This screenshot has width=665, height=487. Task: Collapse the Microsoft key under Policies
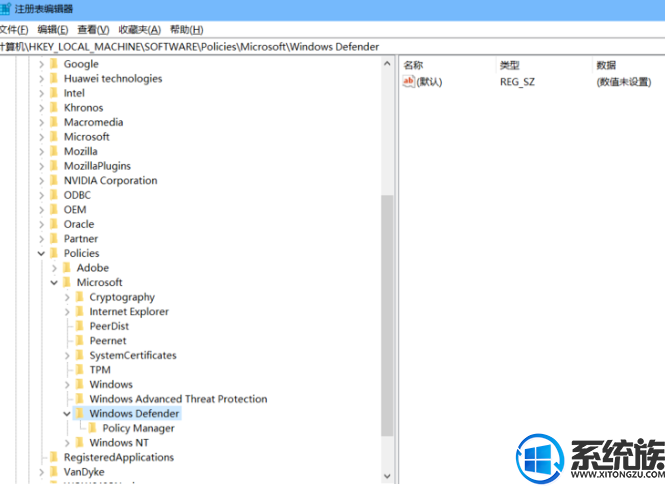[x=54, y=283]
